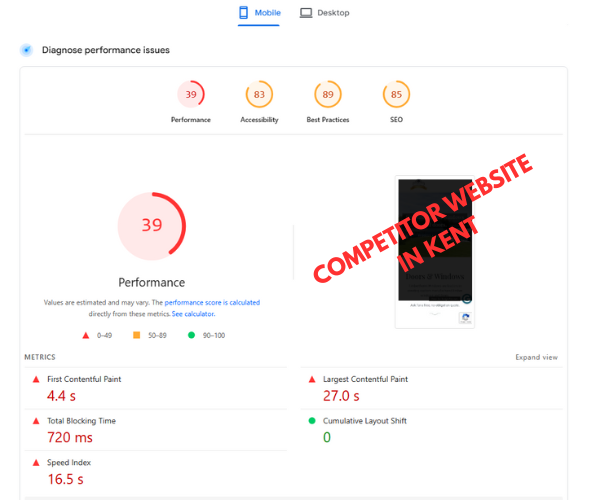
Task: Click the Best Practices label under score 89
Action: 328,120
